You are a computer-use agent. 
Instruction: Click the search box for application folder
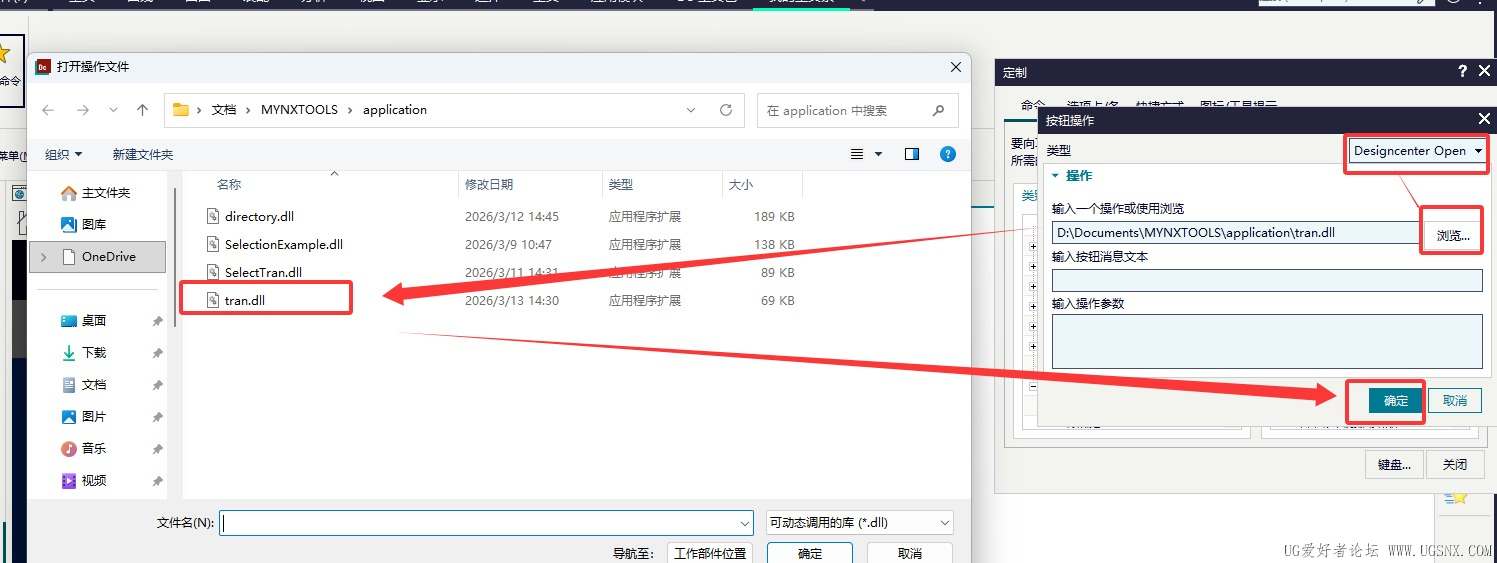pos(858,110)
